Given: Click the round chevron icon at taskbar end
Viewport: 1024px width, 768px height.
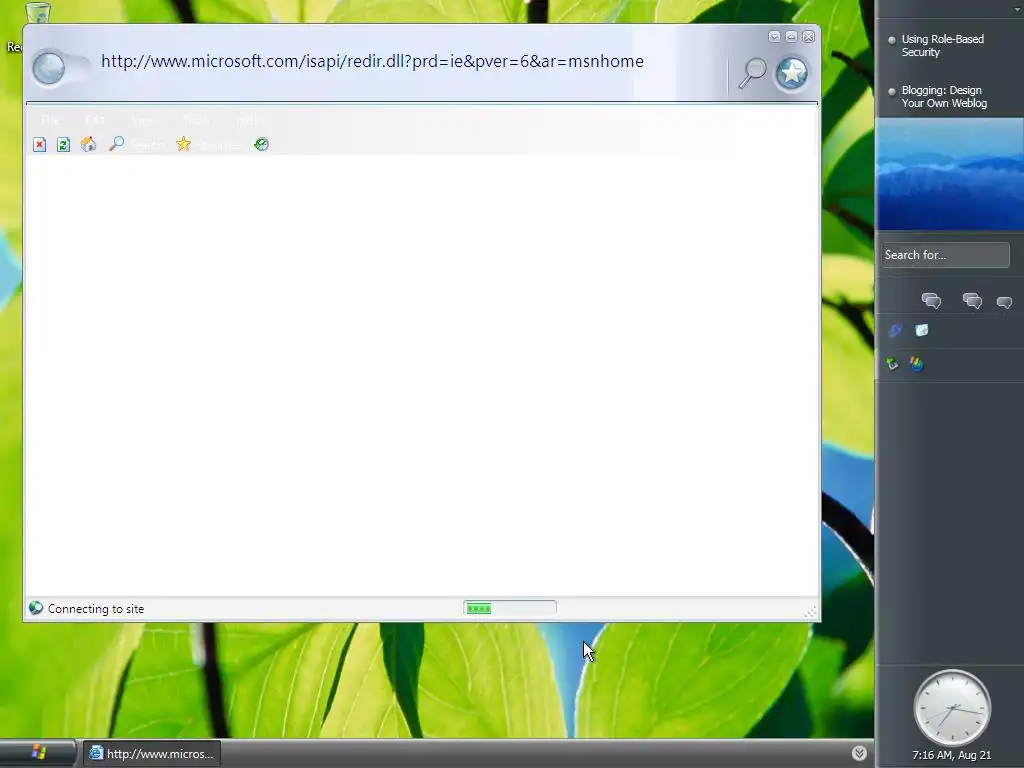Looking at the screenshot, I should click(x=859, y=753).
